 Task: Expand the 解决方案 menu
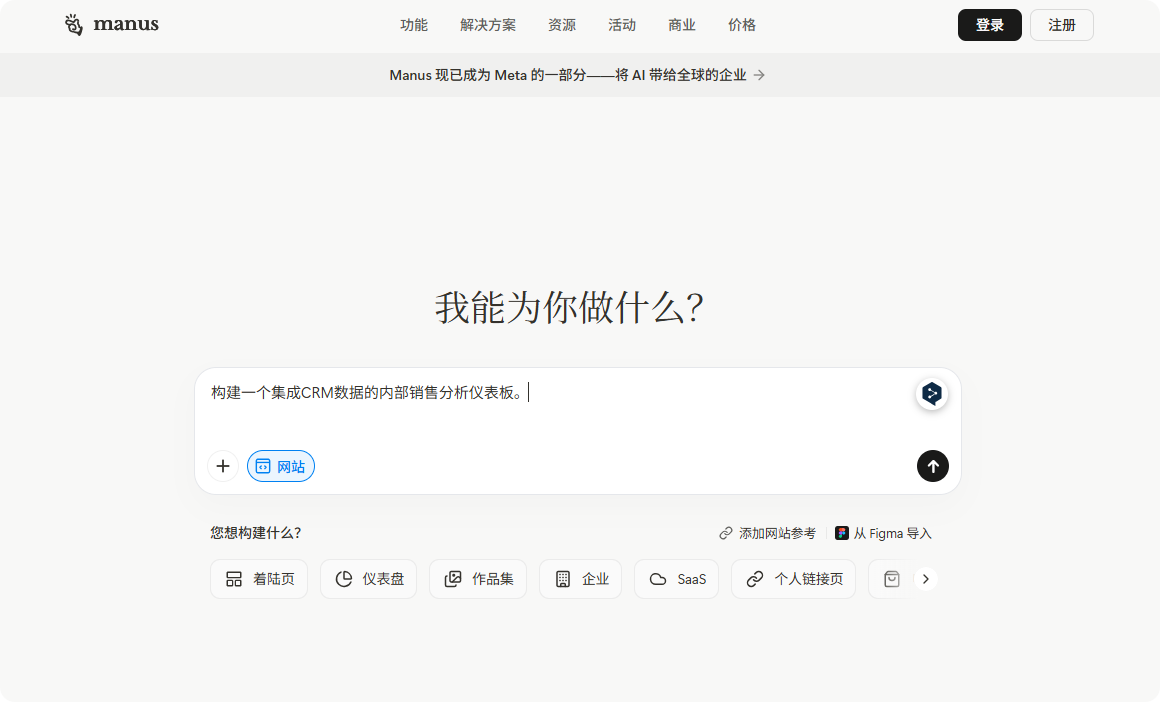pos(488,25)
